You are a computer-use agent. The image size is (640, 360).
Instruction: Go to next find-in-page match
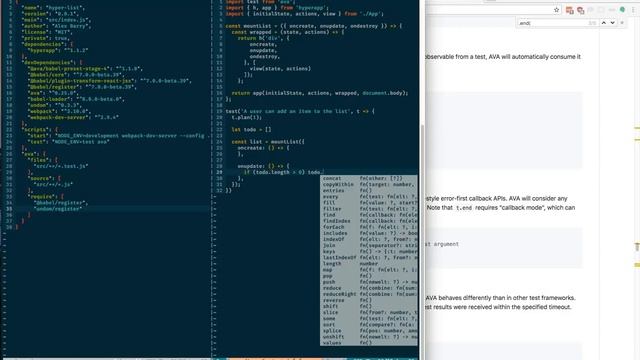click(612, 23)
